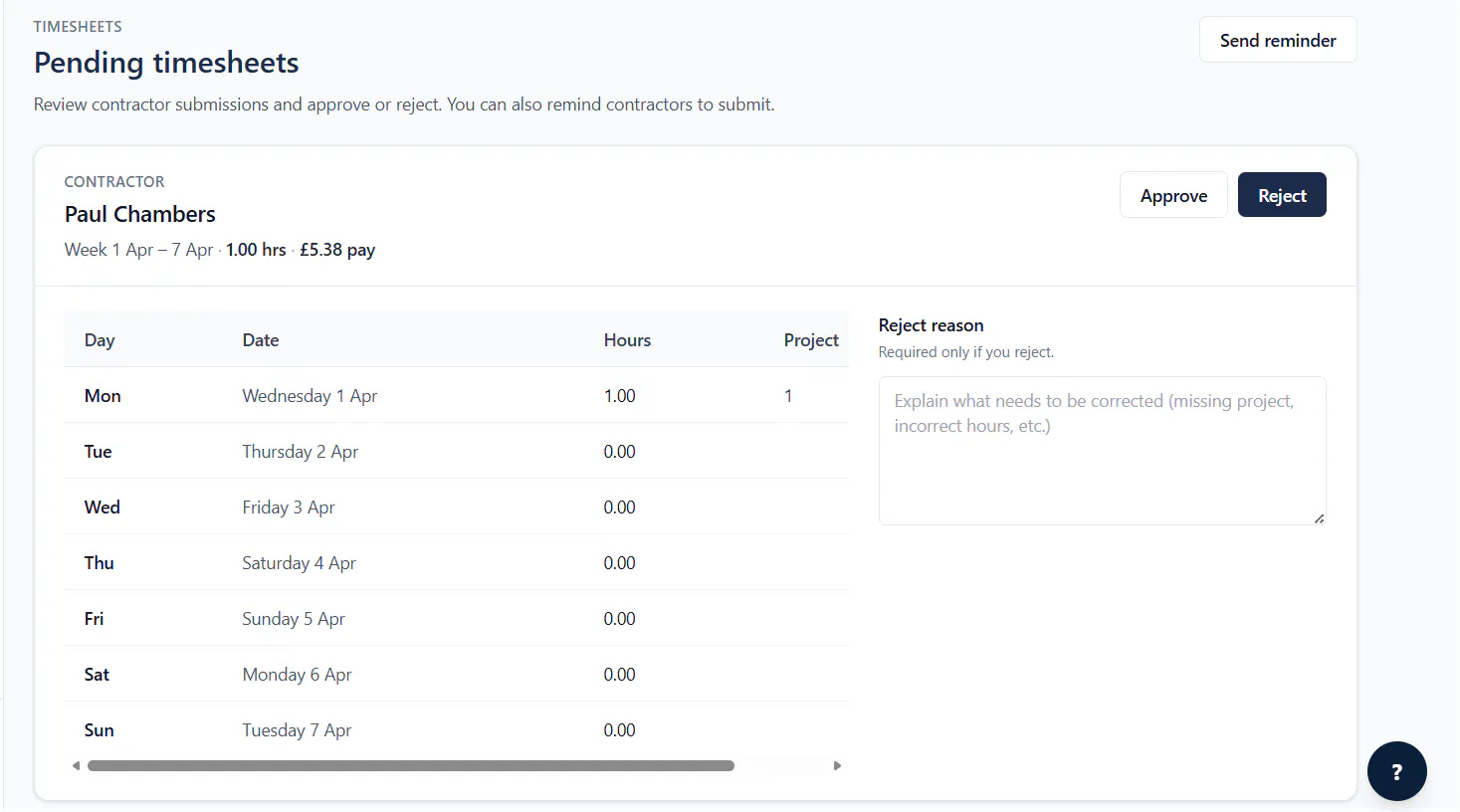Select the Tue Thursday 2 Apr row
1460x812 pixels.
click(x=456, y=451)
